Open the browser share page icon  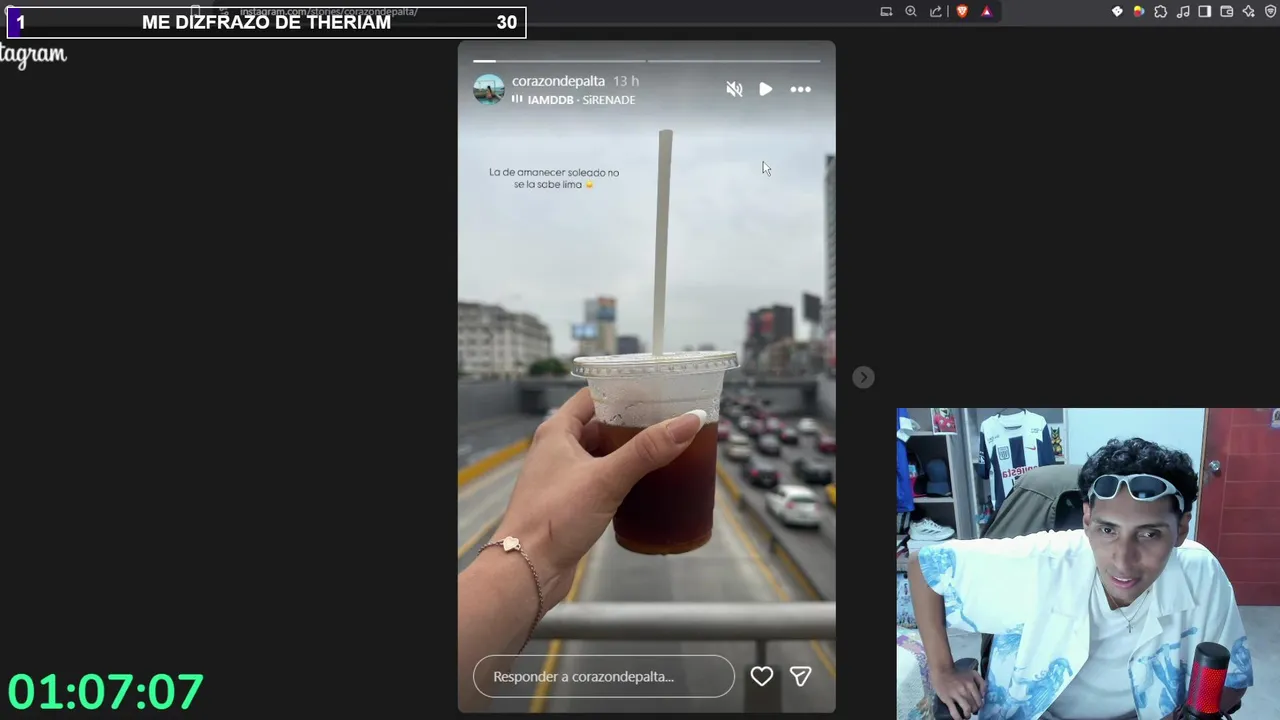(x=936, y=12)
